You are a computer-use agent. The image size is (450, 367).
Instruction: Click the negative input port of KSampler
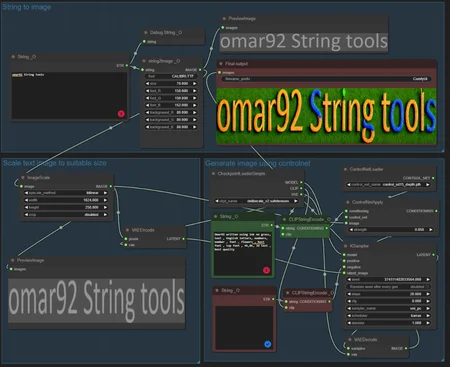[344, 267]
